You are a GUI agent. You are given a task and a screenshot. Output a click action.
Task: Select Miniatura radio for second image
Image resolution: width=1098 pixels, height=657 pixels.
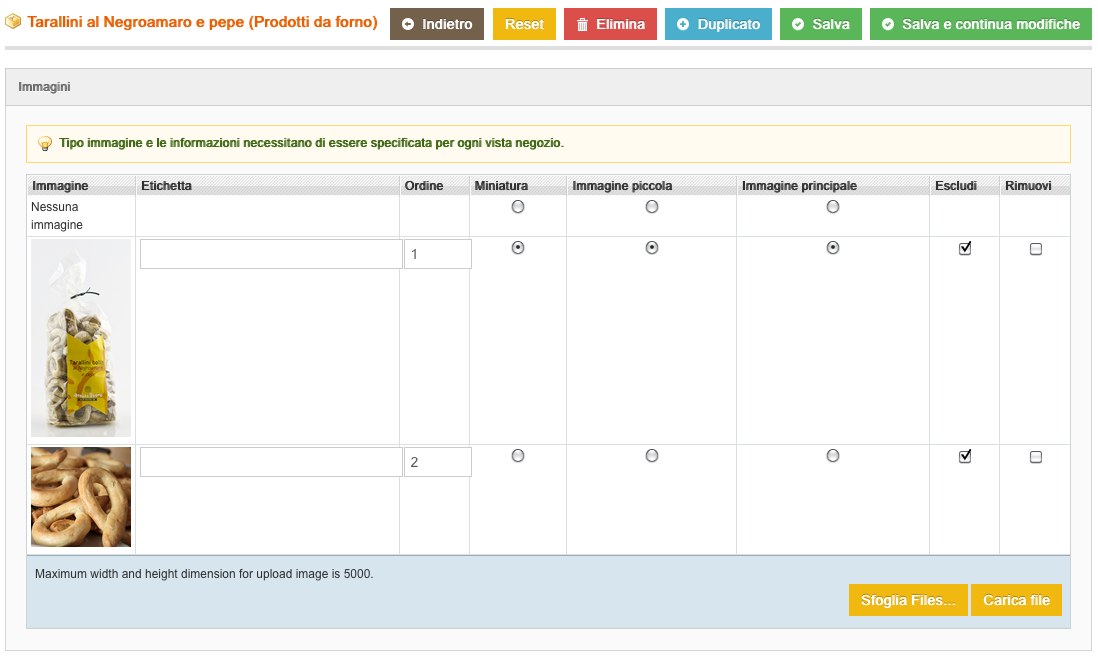[x=518, y=456]
